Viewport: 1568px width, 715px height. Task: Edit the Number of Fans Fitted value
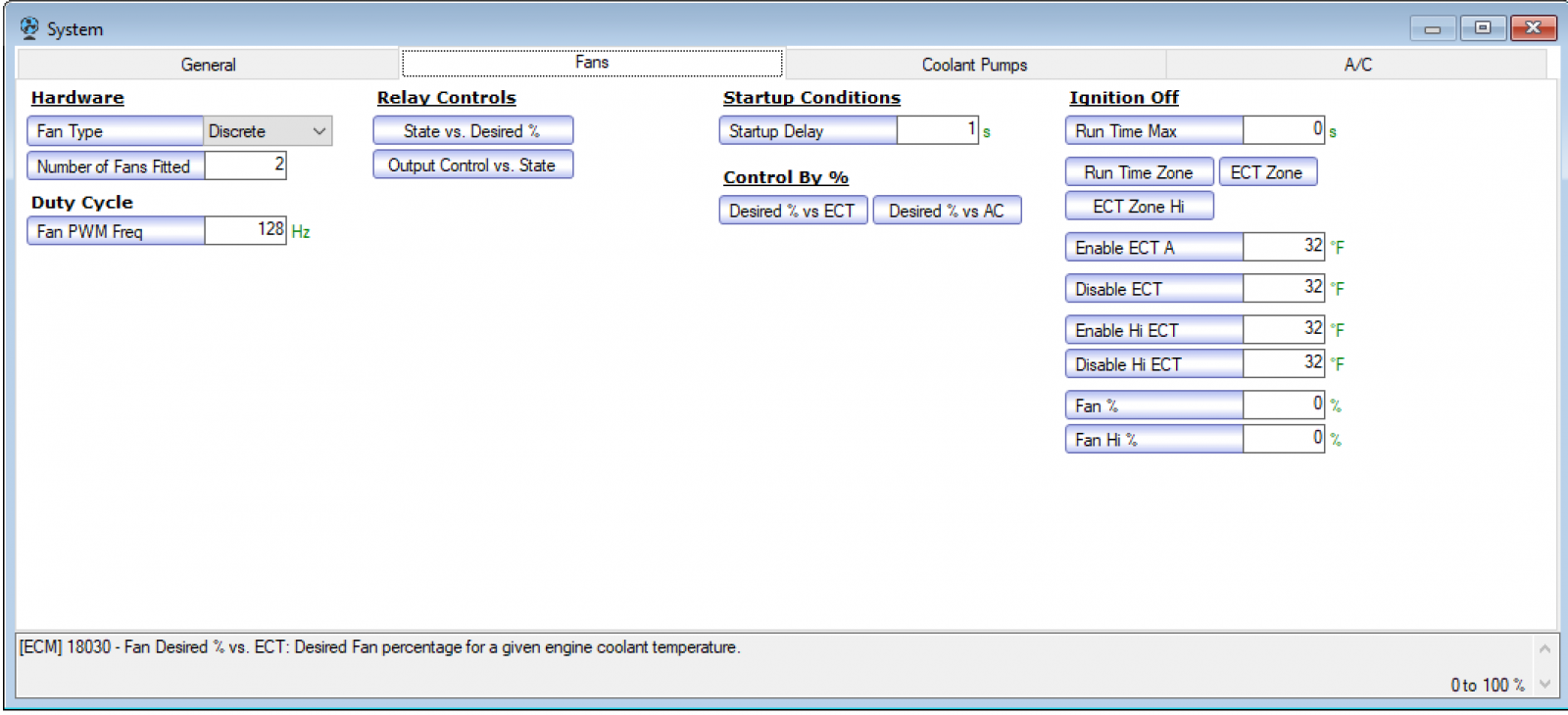245,165
